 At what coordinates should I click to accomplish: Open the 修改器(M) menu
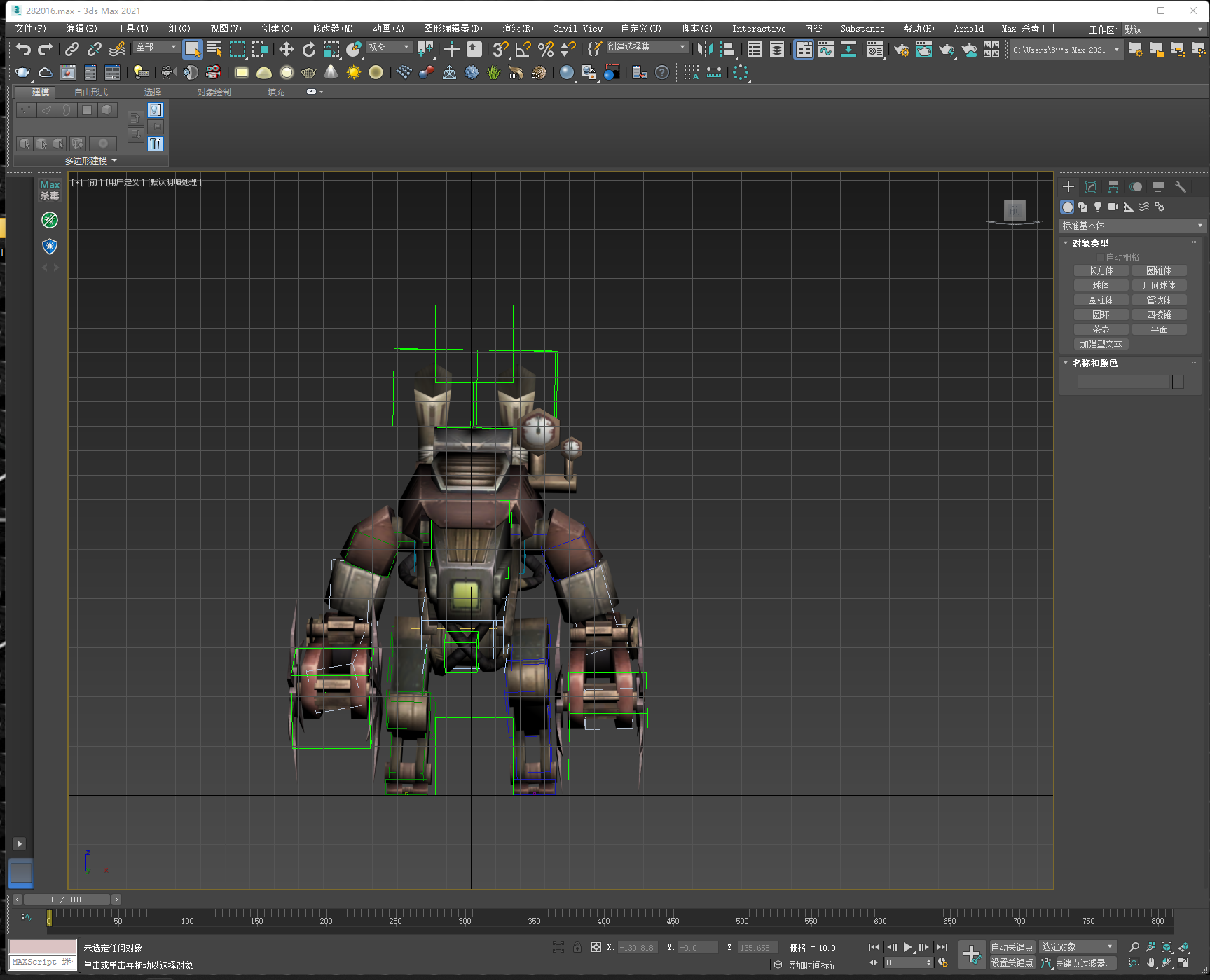pyautogui.click(x=333, y=28)
